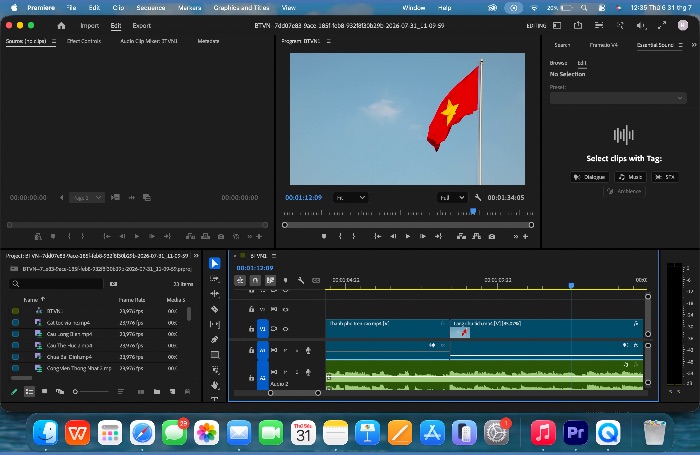Viewport: 700px width, 455px height.
Task: Click Lift button in Program Monitor
Action: [x=461, y=236]
